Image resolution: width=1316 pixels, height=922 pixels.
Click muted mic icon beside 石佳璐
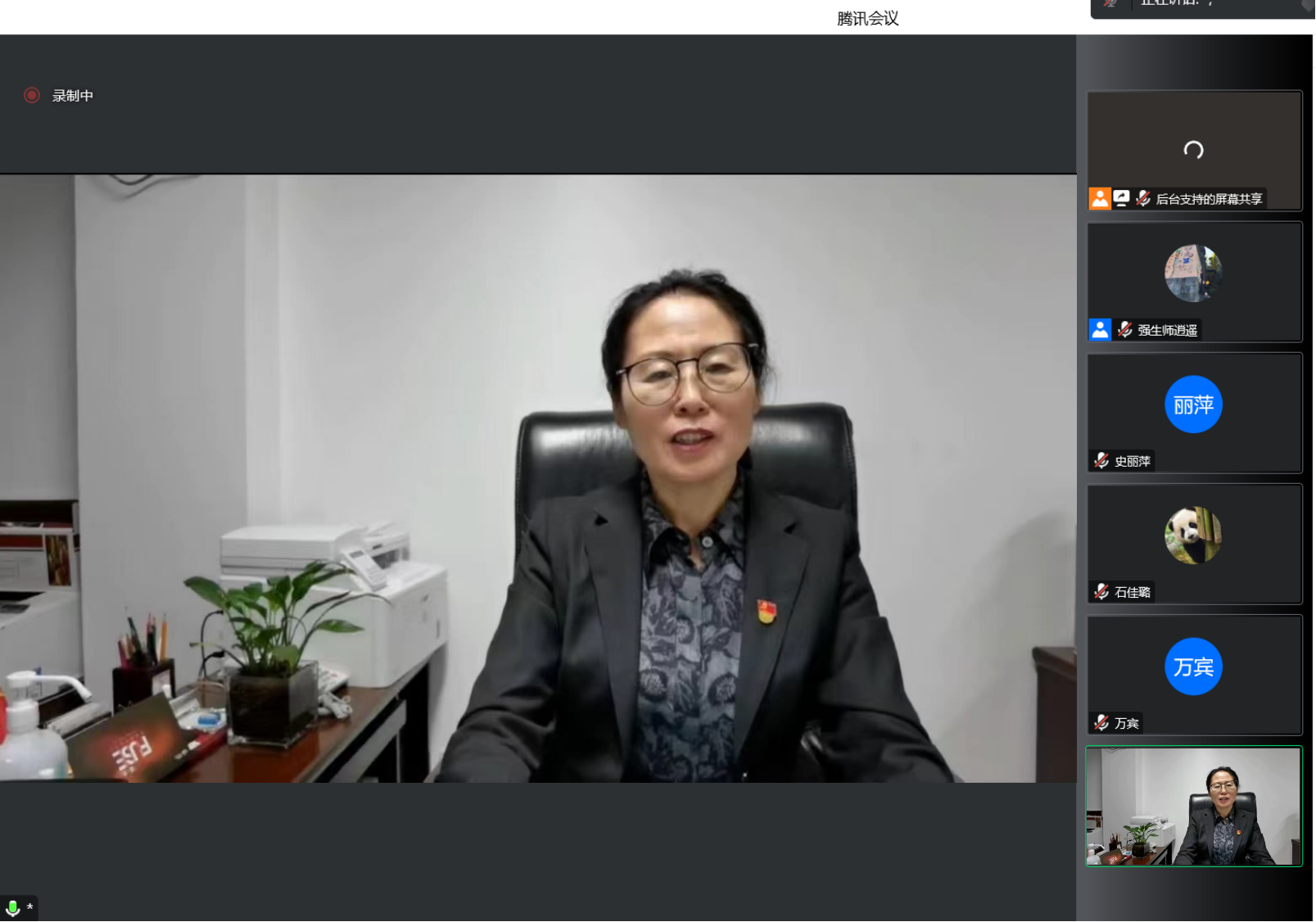pyautogui.click(x=1101, y=591)
